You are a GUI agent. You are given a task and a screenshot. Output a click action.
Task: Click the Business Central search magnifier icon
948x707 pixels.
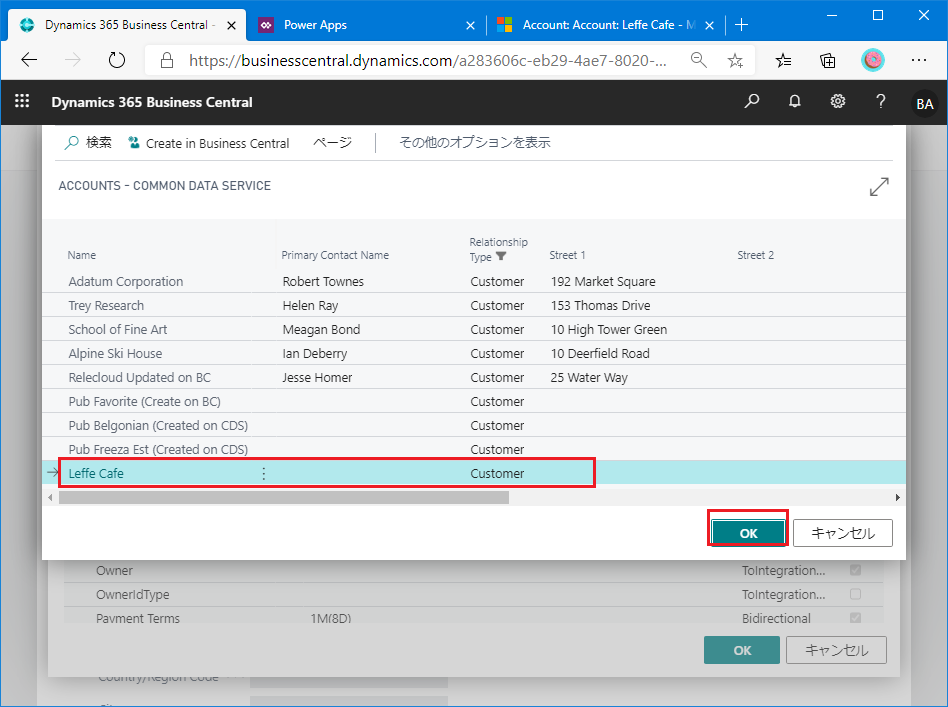[x=752, y=101]
